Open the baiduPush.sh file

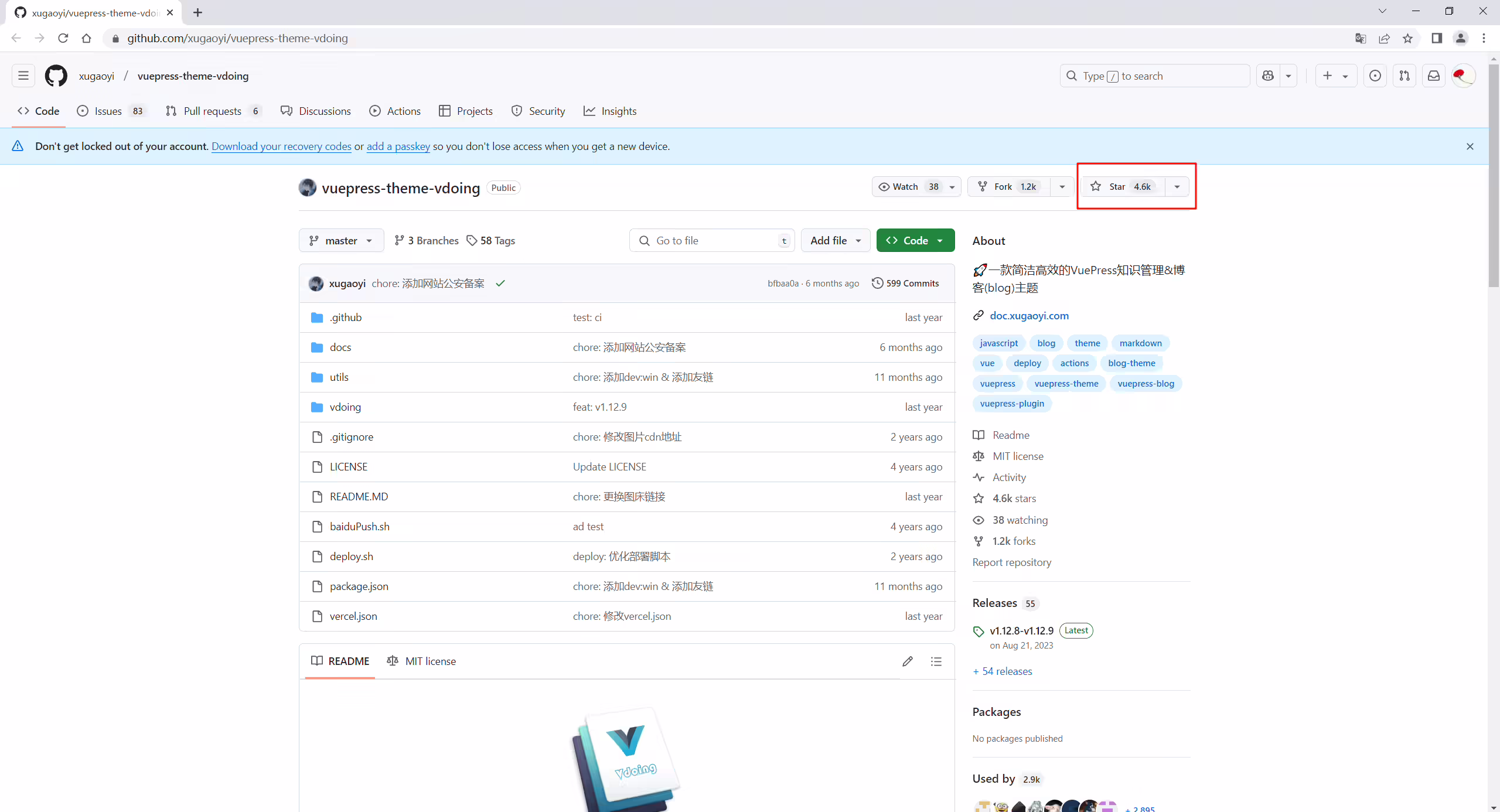click(359, 526)
